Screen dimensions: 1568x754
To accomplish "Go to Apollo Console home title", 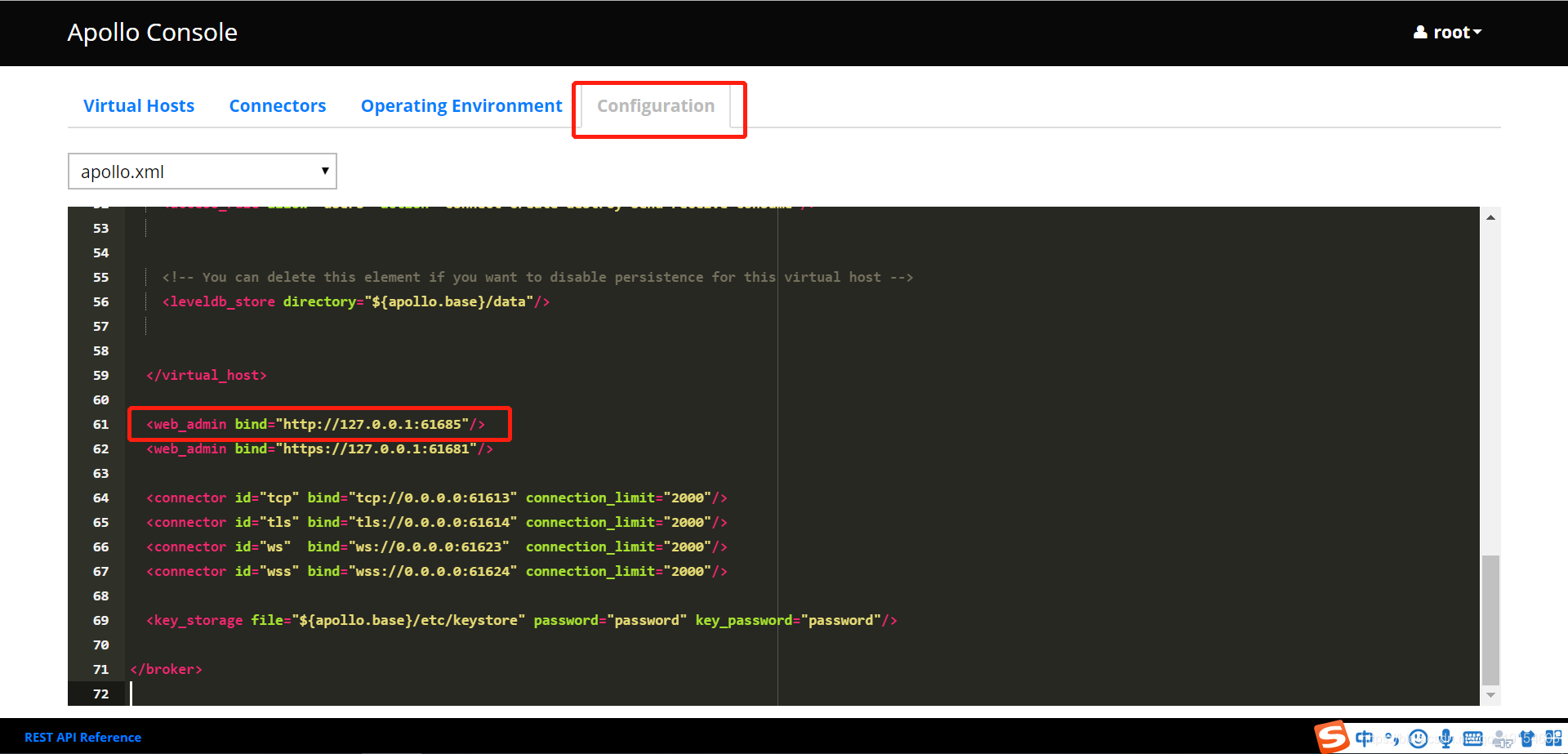I will [153, 33].
